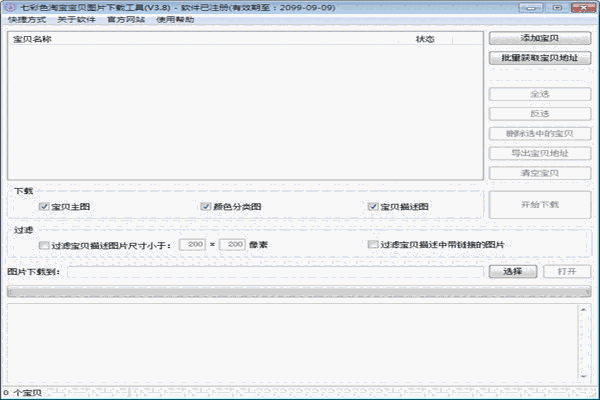Click the 导出宝贝地址 button
Screen dimensions: 600x400
[540, 153]
